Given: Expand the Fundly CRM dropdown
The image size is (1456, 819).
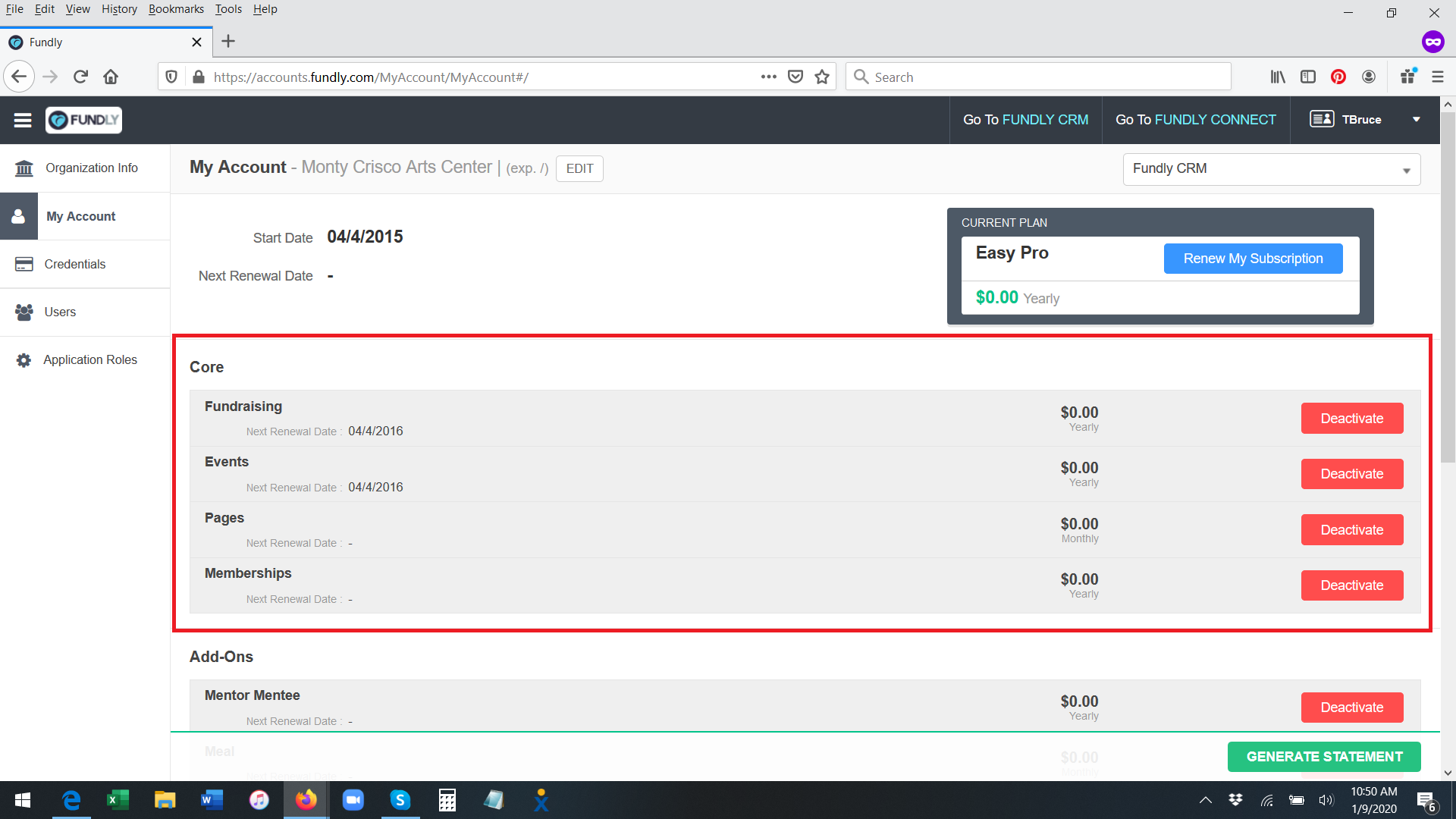Looking at the screenshot, I should coord(1272,169).
